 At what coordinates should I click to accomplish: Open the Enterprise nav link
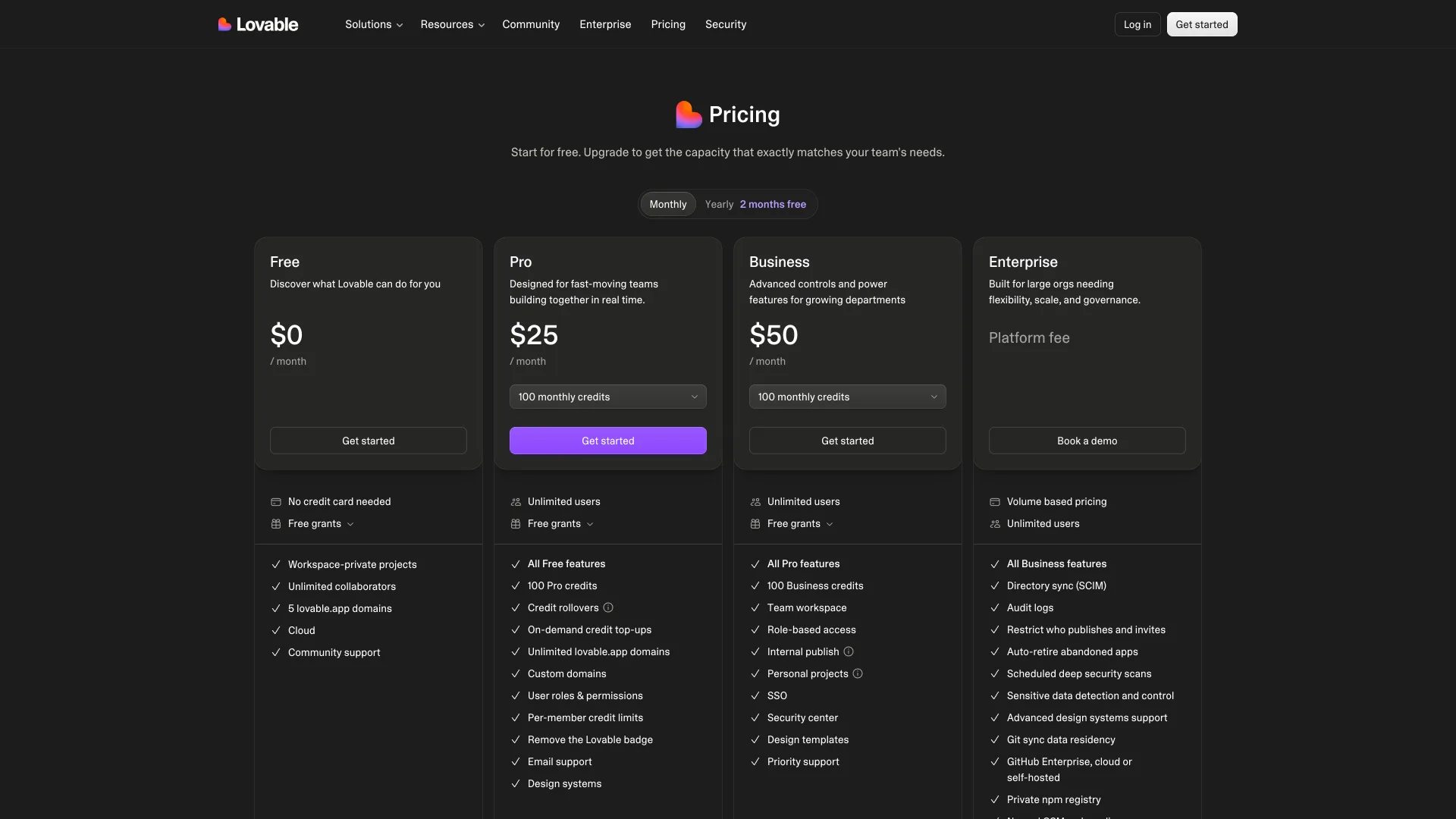click(x=605, y=24)
